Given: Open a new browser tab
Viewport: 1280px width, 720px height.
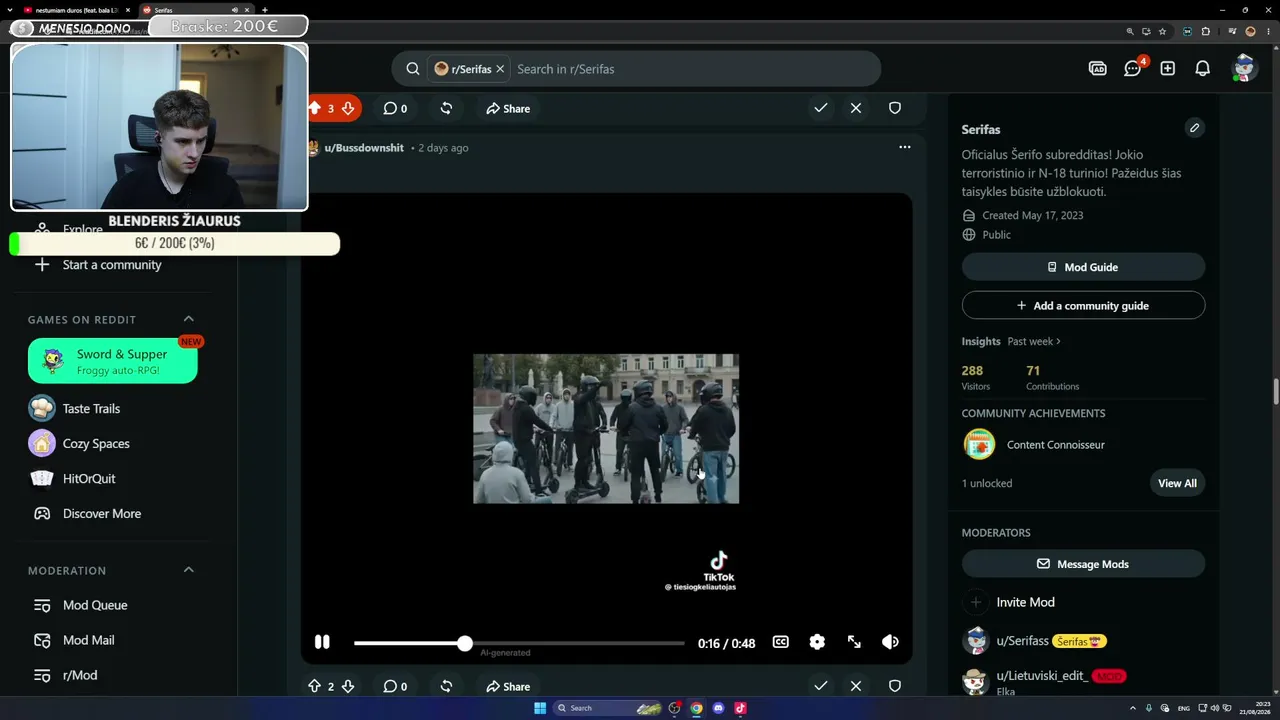Looking at the screenshot, I should 265,10.
